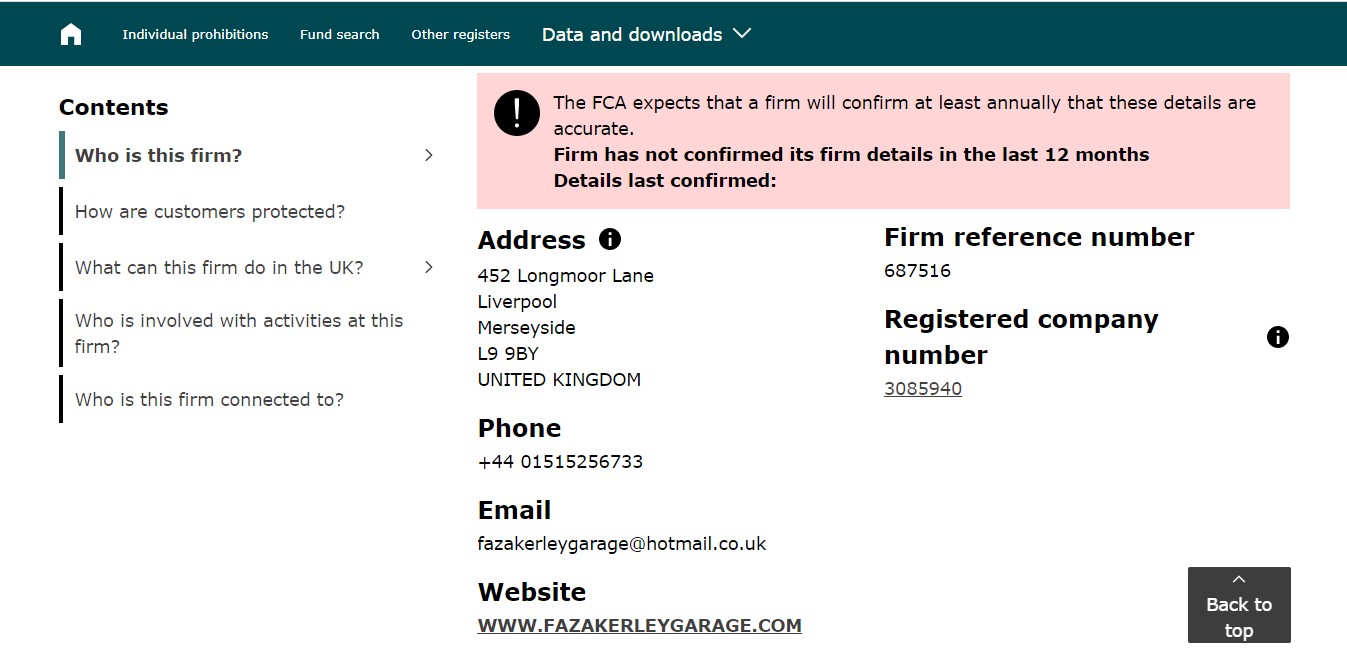Click the phone number +44 01515256733

click(560, 461)
